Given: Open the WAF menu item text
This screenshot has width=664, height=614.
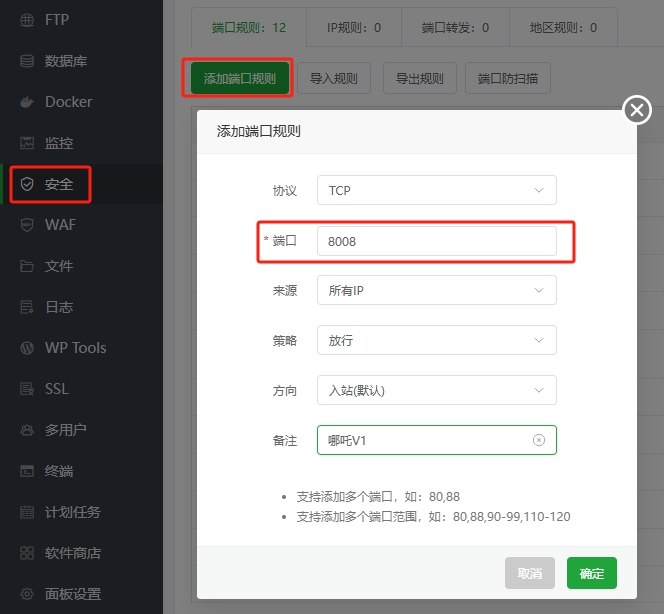Looking at the screenshot, I should 60,225.
